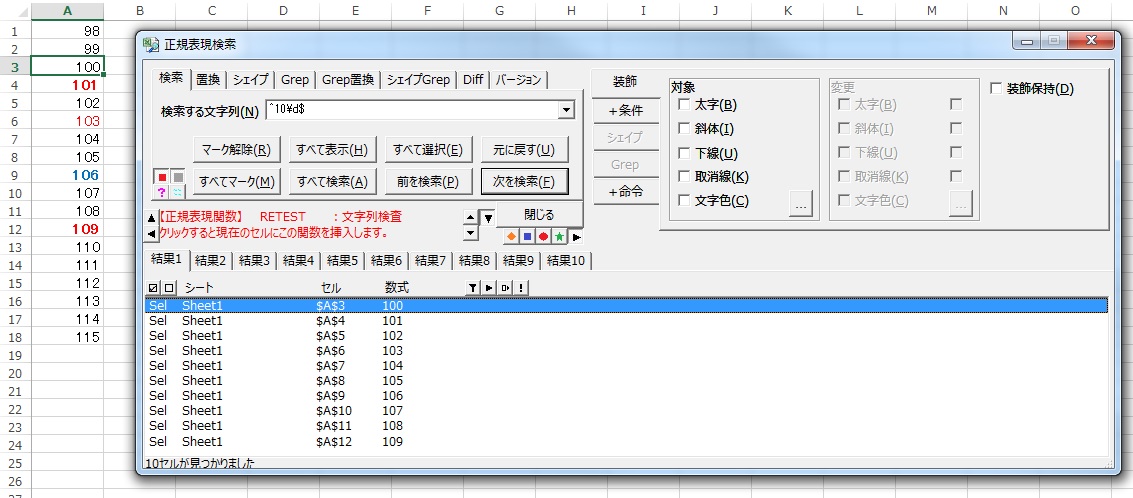Screen dimensions: 1133x498
Task: Click the green star marker icon
Action: (559, 237)
